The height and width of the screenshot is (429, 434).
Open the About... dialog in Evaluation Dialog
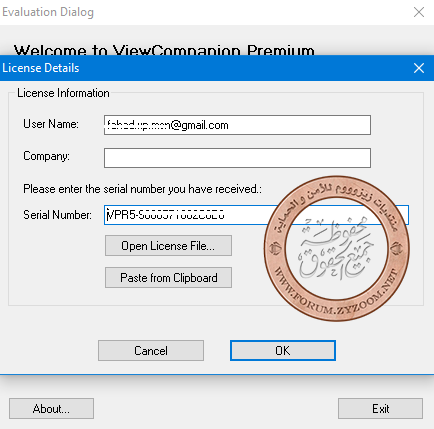pos(51,408)
